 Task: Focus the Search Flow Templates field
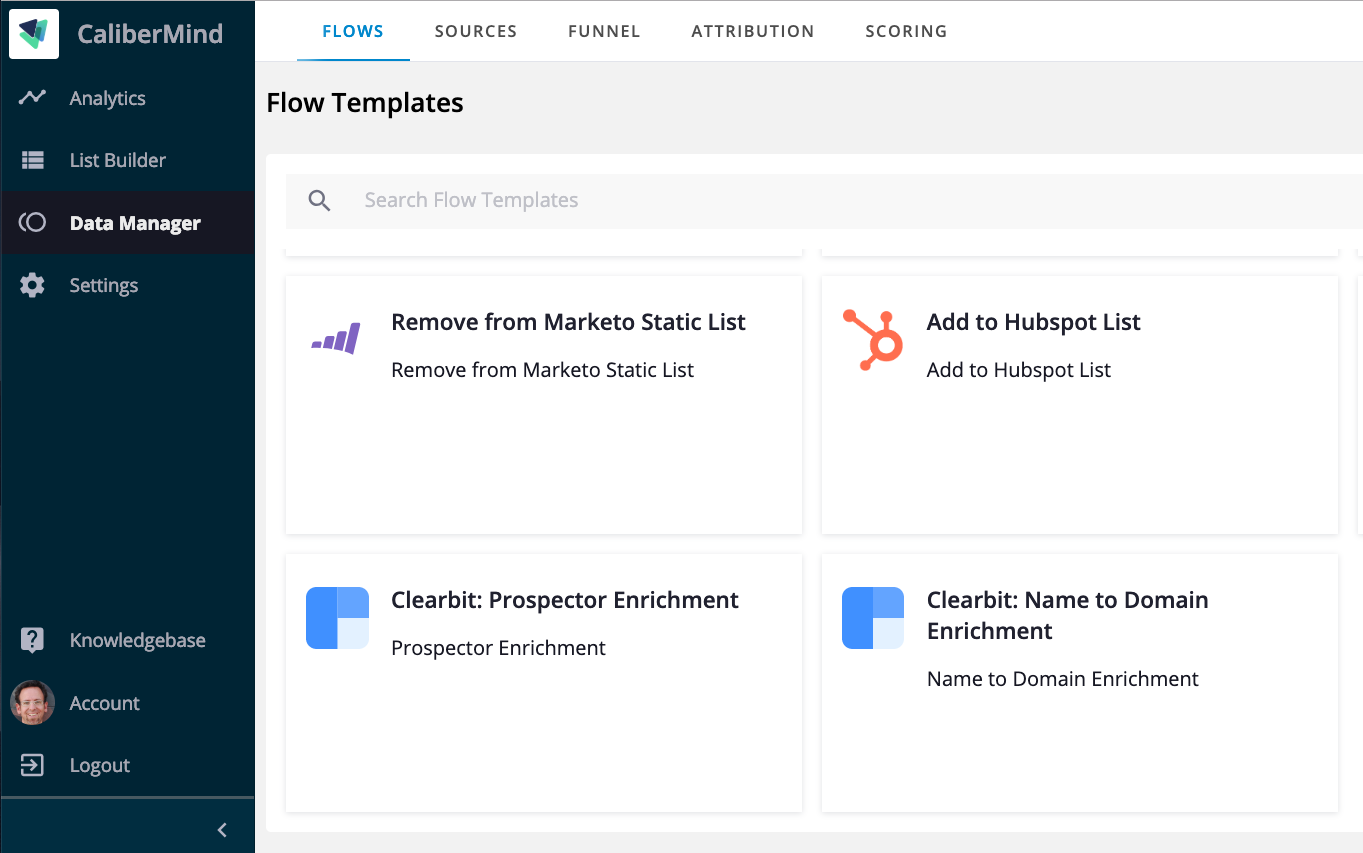point(800,200)
